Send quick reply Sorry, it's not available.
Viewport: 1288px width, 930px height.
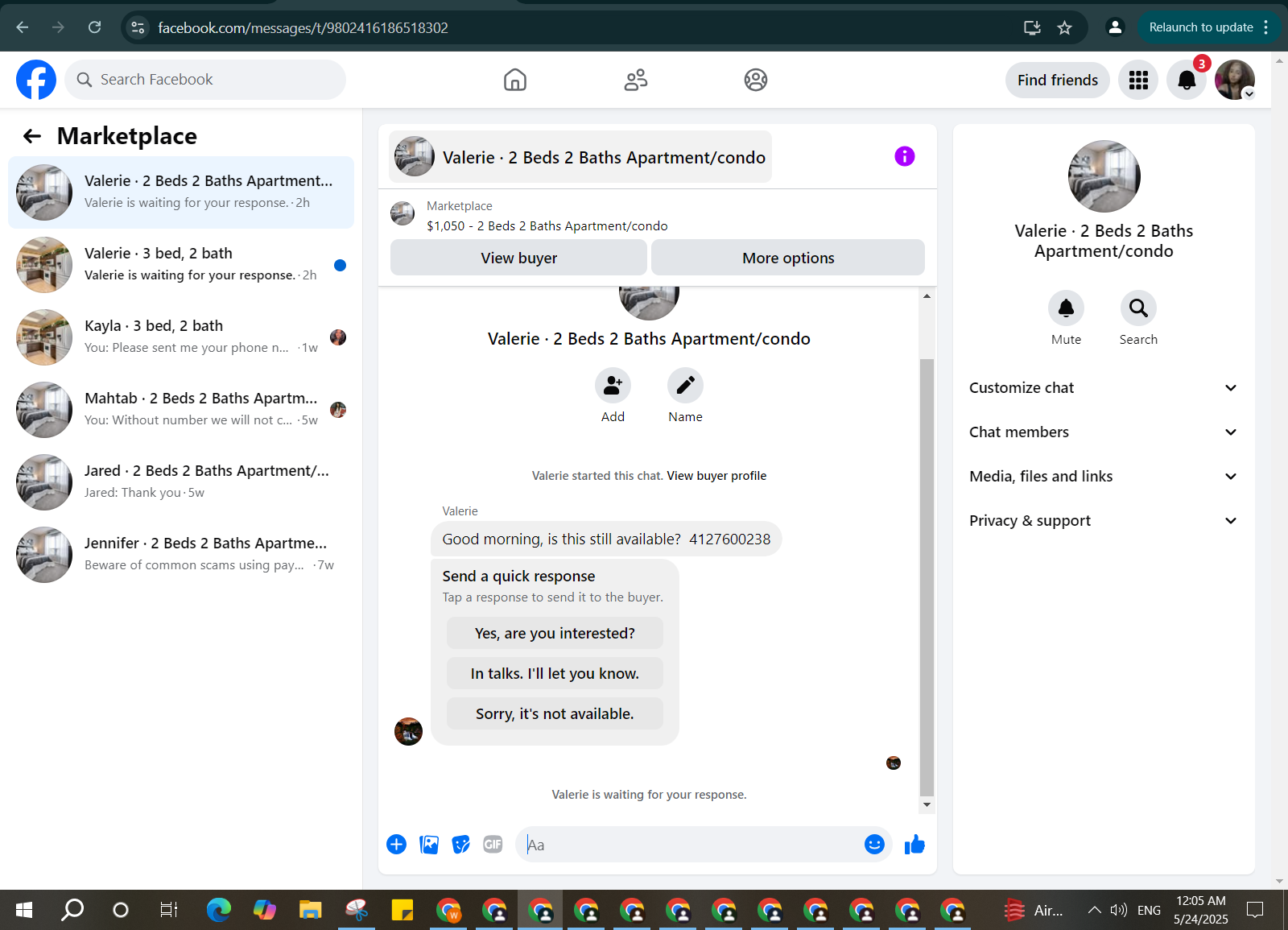point(555,713)
